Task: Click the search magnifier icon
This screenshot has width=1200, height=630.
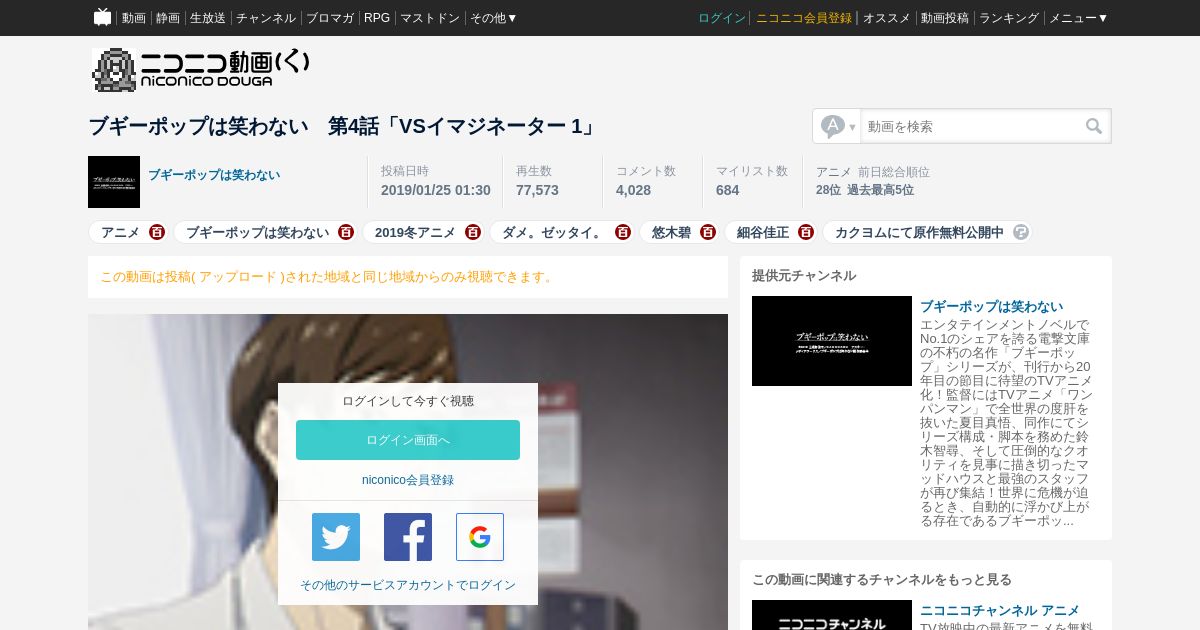Action: tap(1094, 126)
